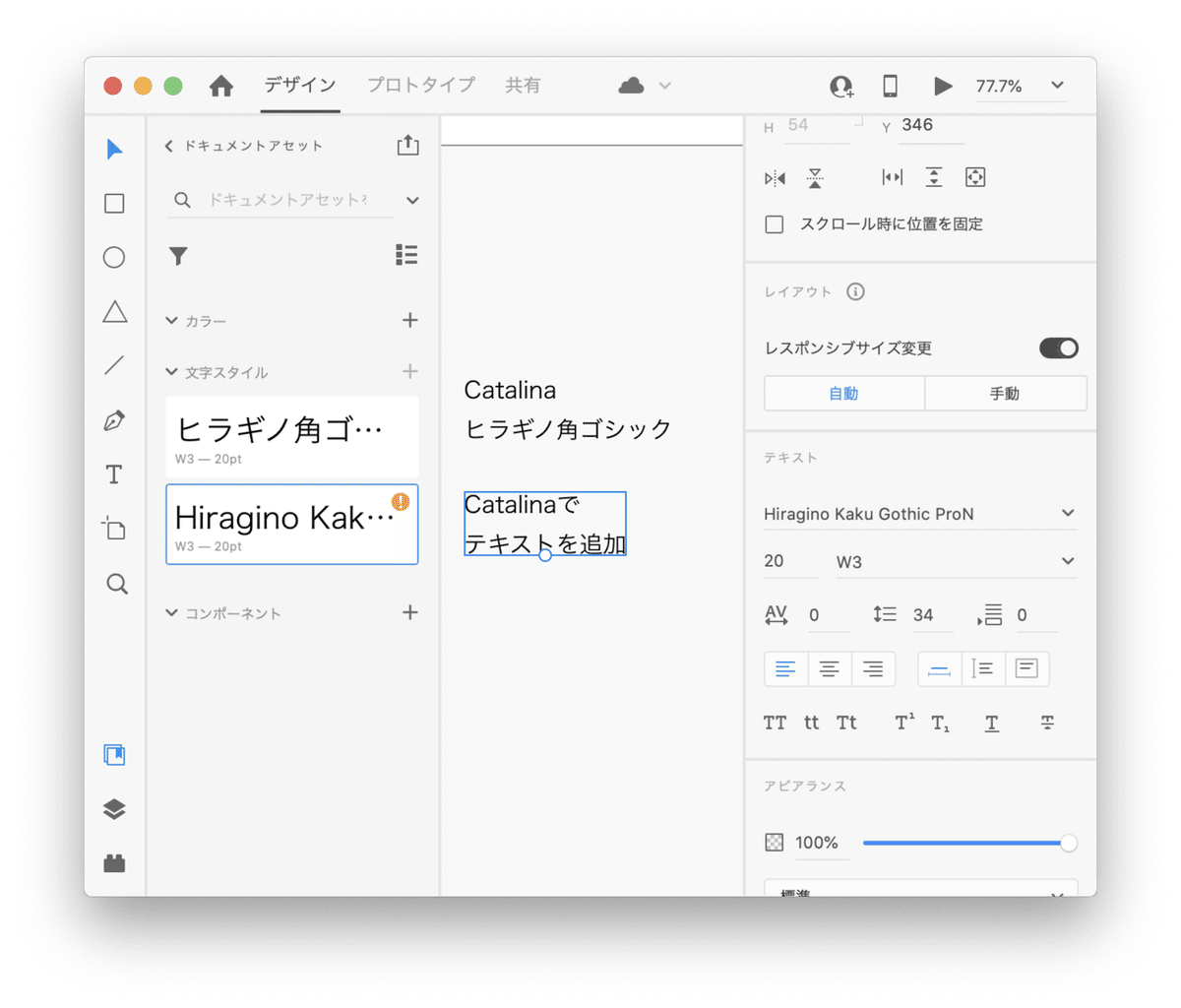The width and height of the screenshot is (1181, 1008).
Task: Open mobile device preview icon
Action: tap(890, 86)
